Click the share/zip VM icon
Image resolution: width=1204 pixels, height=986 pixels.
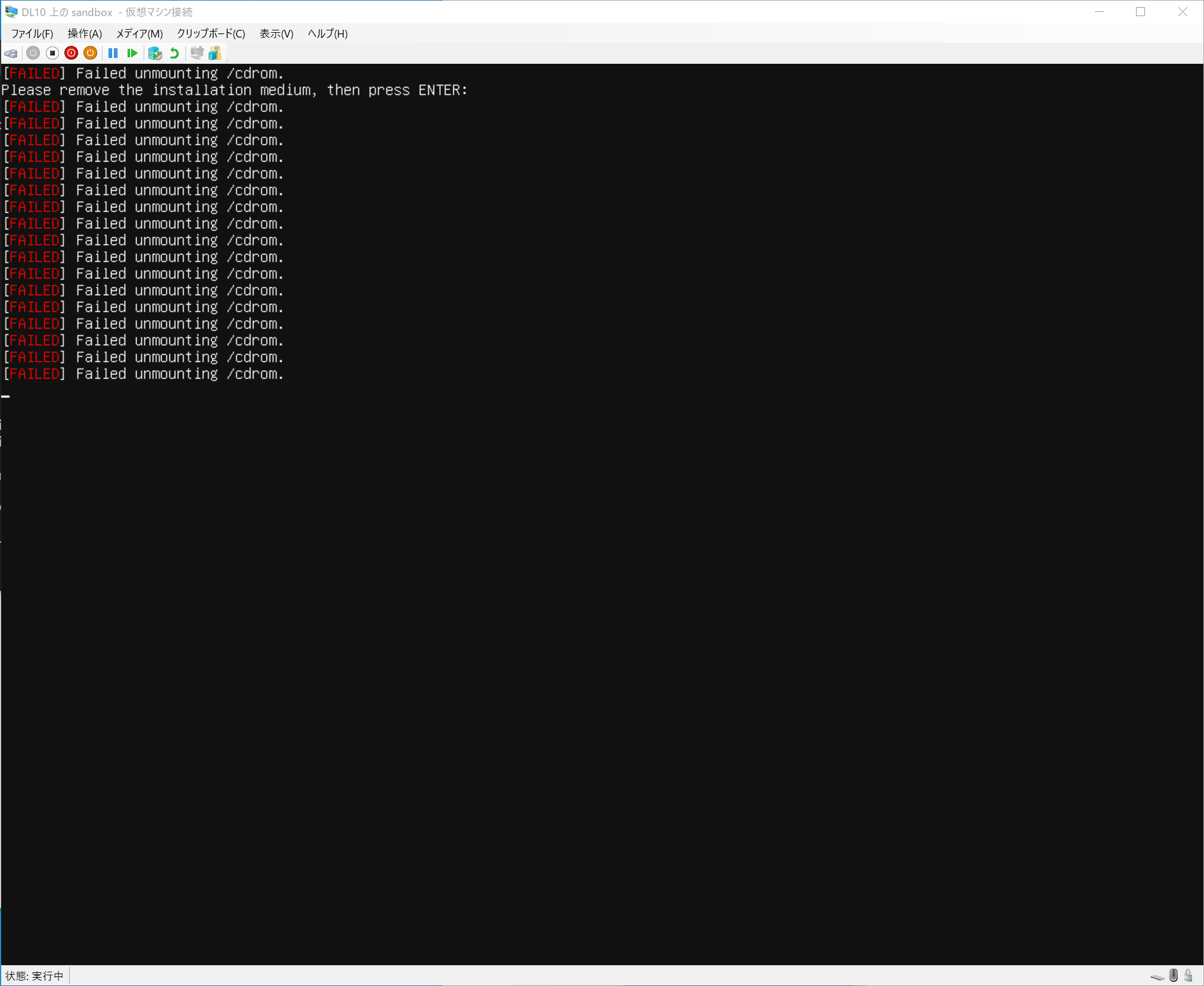(x=215, y=54)
